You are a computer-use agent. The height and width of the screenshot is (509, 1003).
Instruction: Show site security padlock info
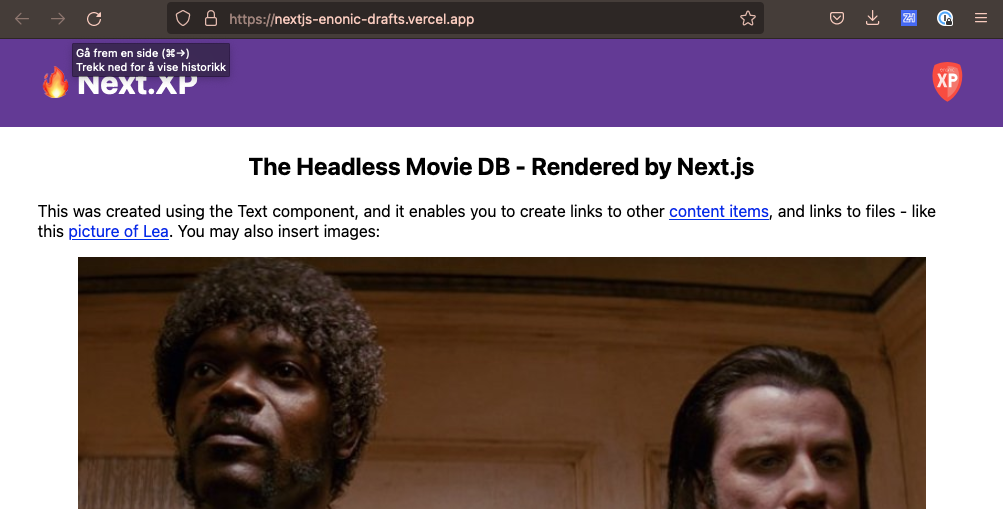(x=210, y=19)
